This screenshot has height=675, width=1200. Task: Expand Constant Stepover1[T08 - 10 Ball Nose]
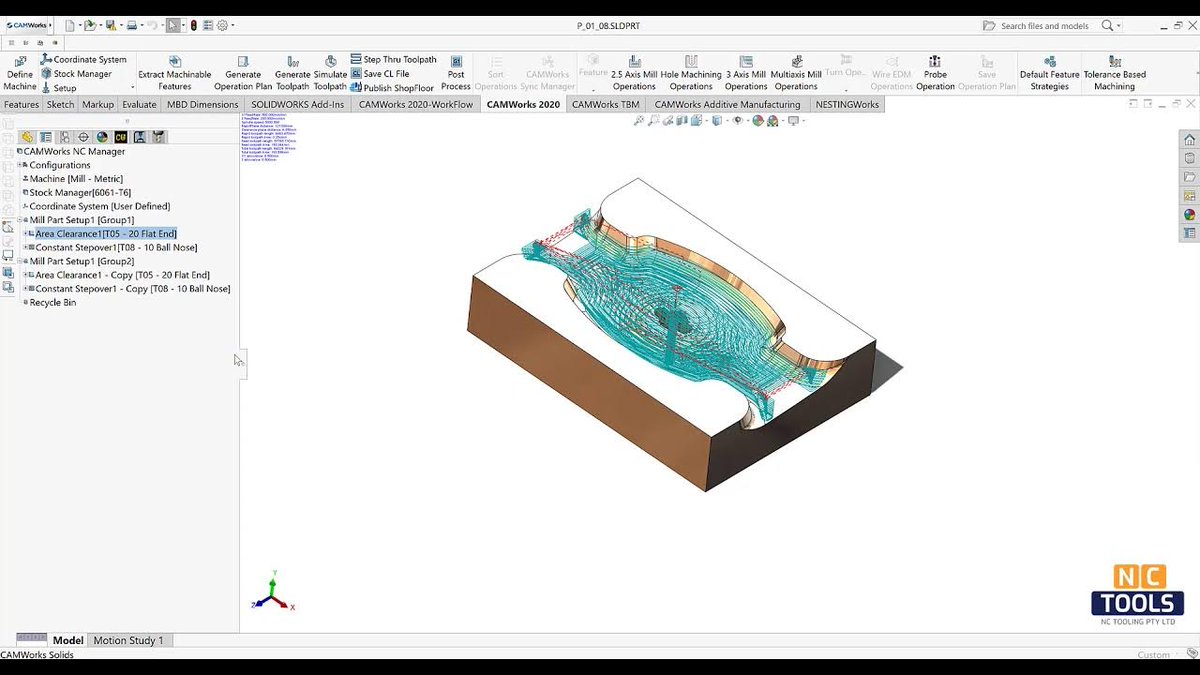click(x=25, y=247)
